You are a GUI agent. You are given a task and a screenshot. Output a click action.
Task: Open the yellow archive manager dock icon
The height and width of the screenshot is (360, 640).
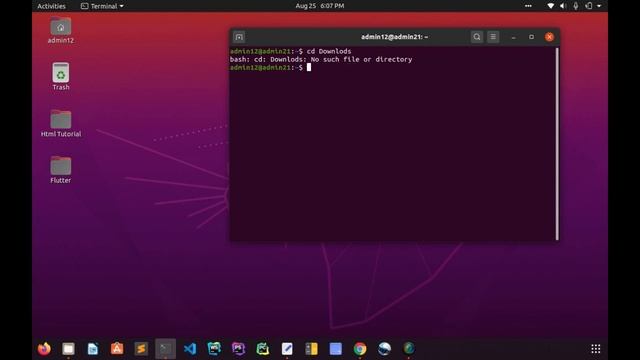click(x=311, y=349)
